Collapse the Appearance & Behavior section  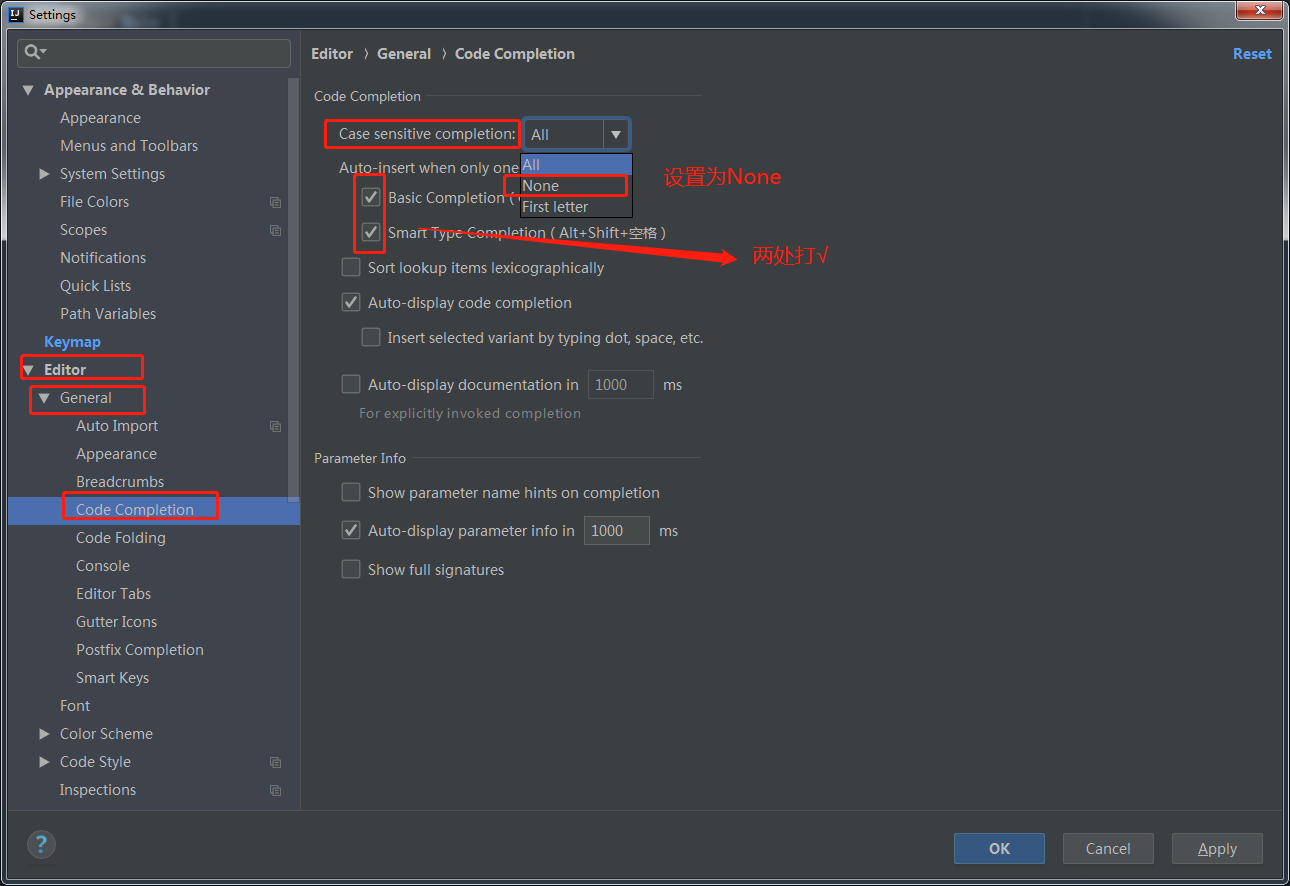(28, 90)
